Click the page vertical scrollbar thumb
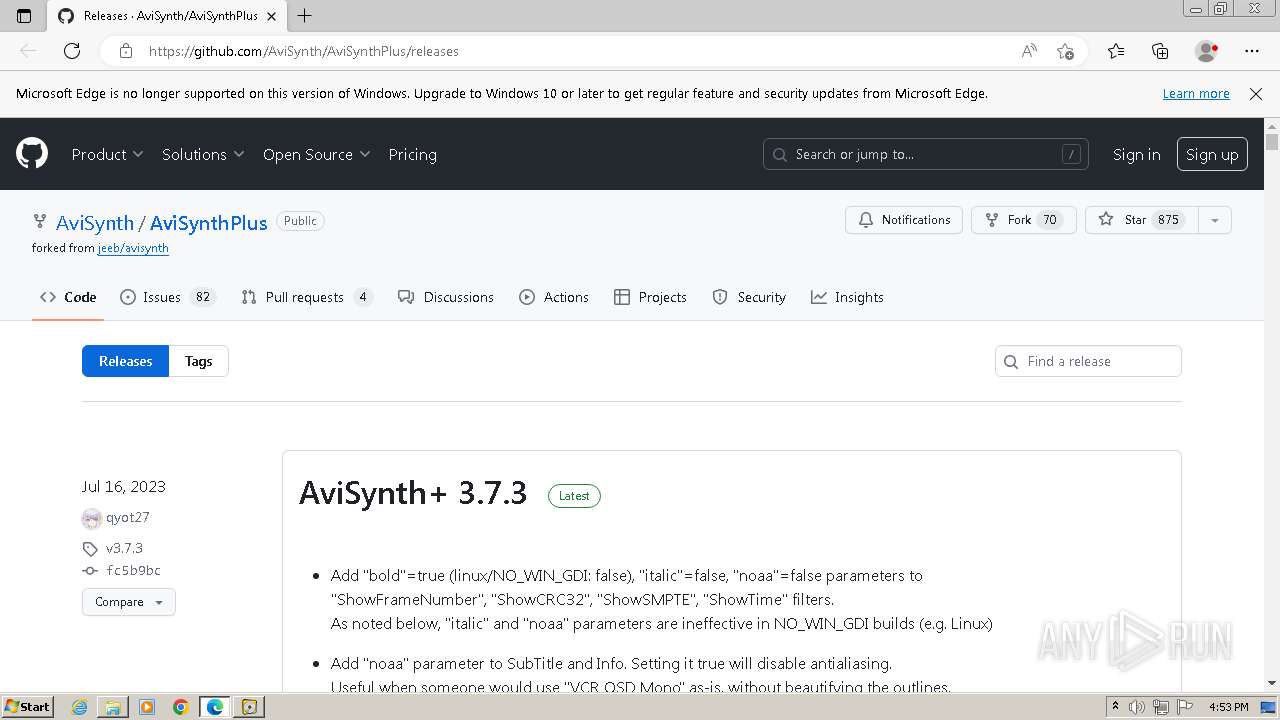 (1271, 142)
